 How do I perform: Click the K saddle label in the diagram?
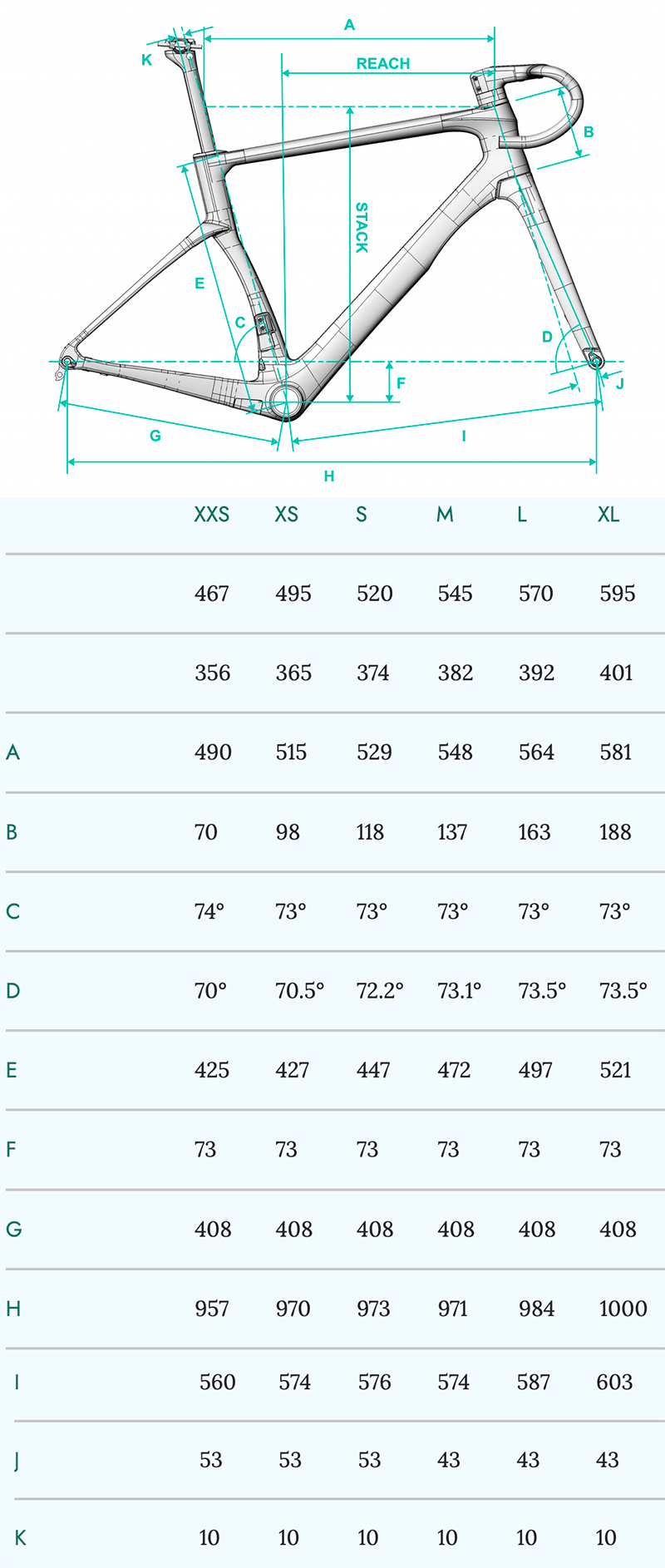pos(147,60)
